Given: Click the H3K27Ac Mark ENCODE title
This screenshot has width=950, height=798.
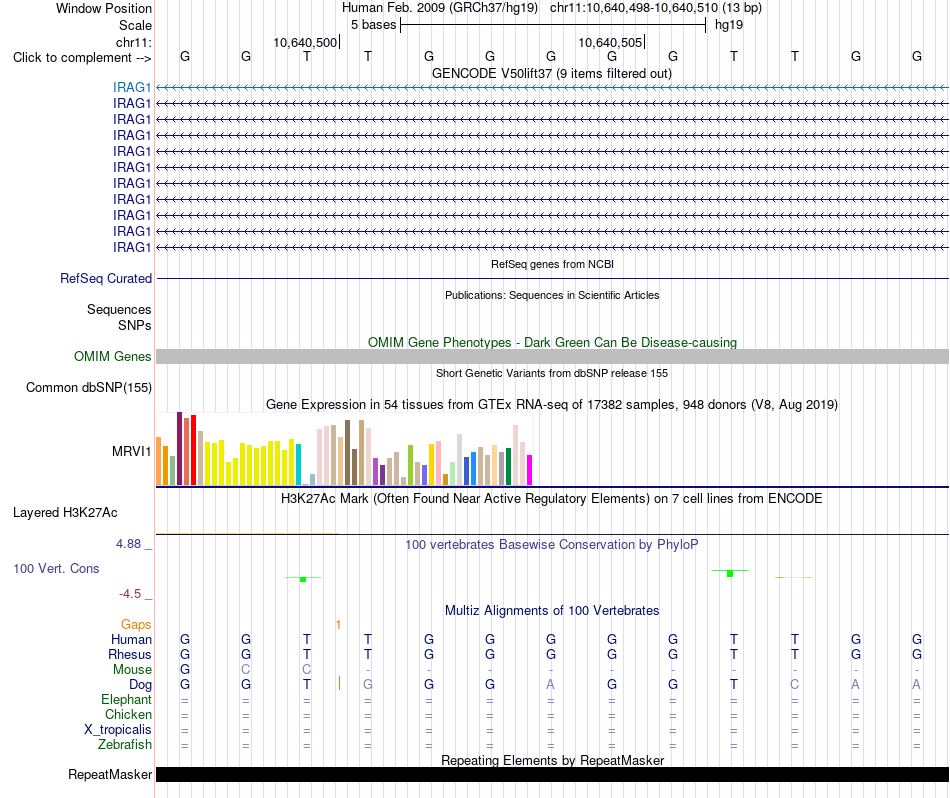Looking at the screenshot, I should (x=552, y=499).
